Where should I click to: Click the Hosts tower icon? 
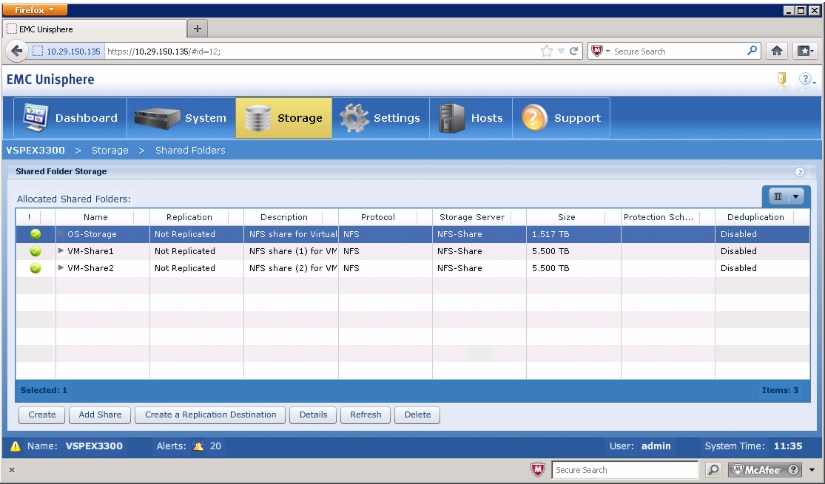[x=451, y=118]
